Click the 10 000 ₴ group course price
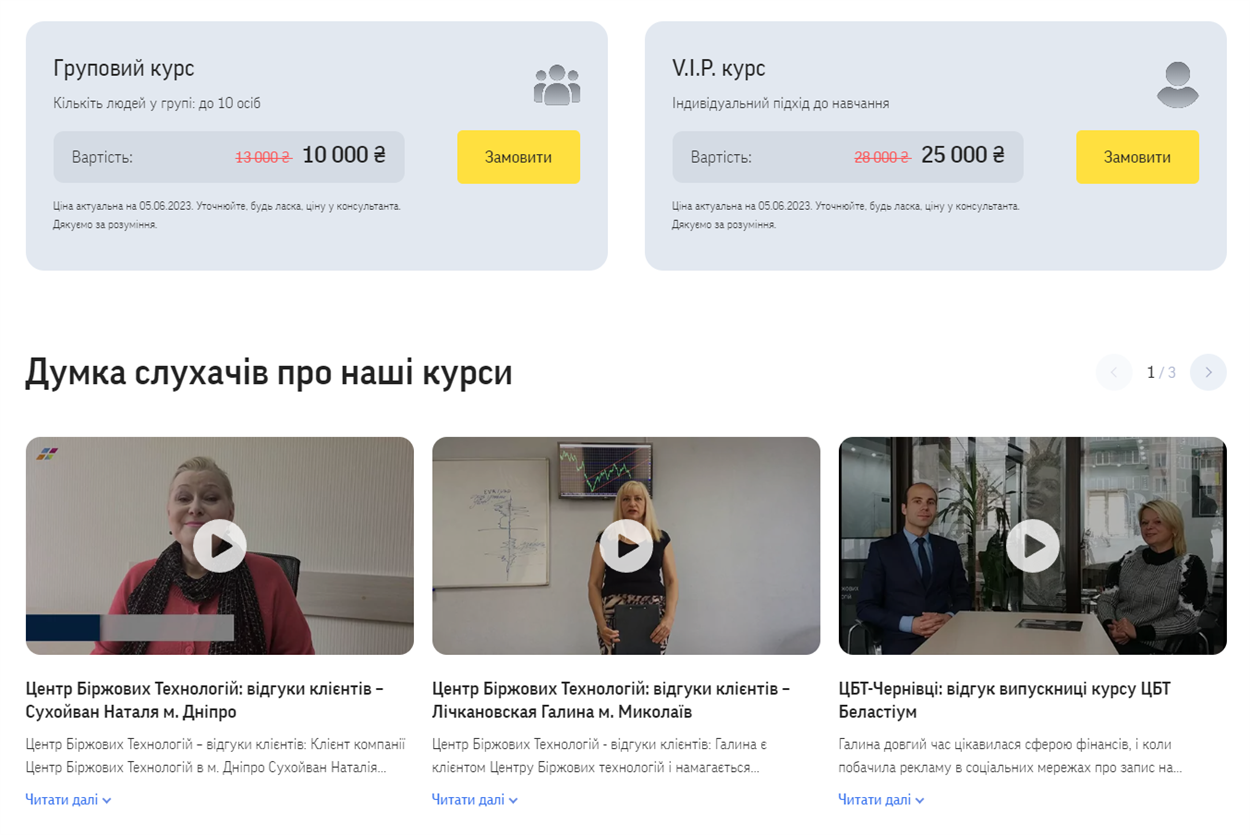The image size is (1250, 835). [x=344, y=155]
